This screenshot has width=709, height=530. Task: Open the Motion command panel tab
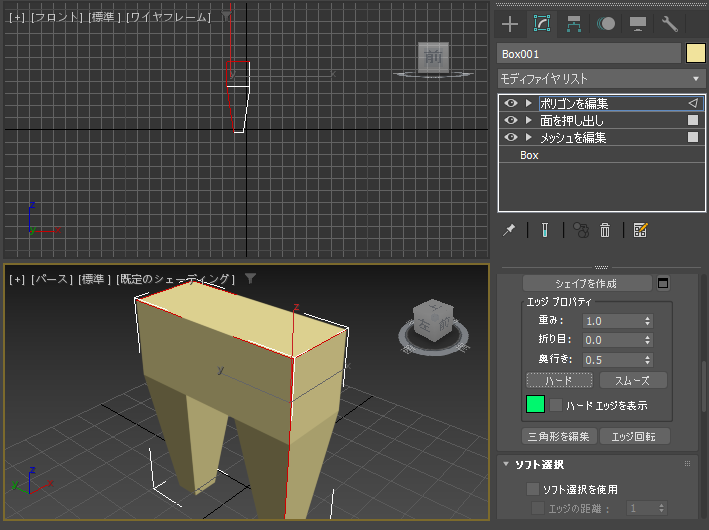tap(605, 24)
